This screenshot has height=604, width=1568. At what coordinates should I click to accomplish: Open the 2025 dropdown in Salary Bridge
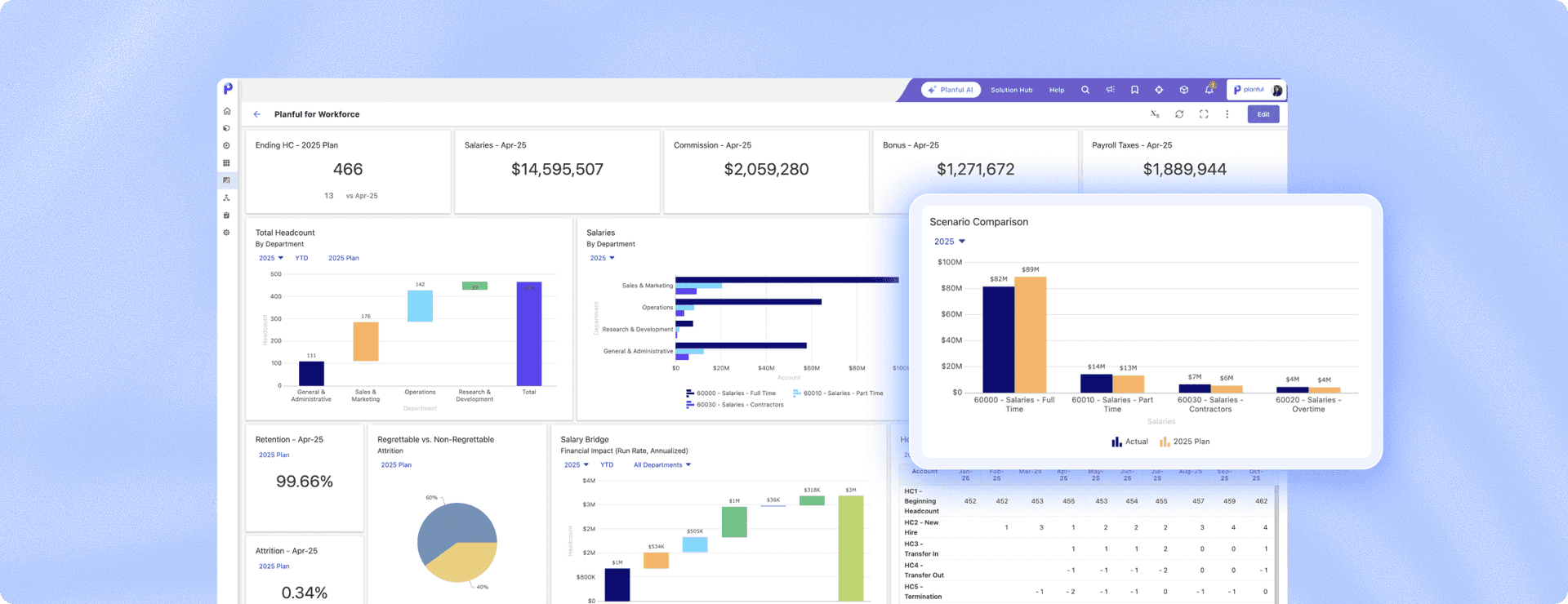click(576, 465)
